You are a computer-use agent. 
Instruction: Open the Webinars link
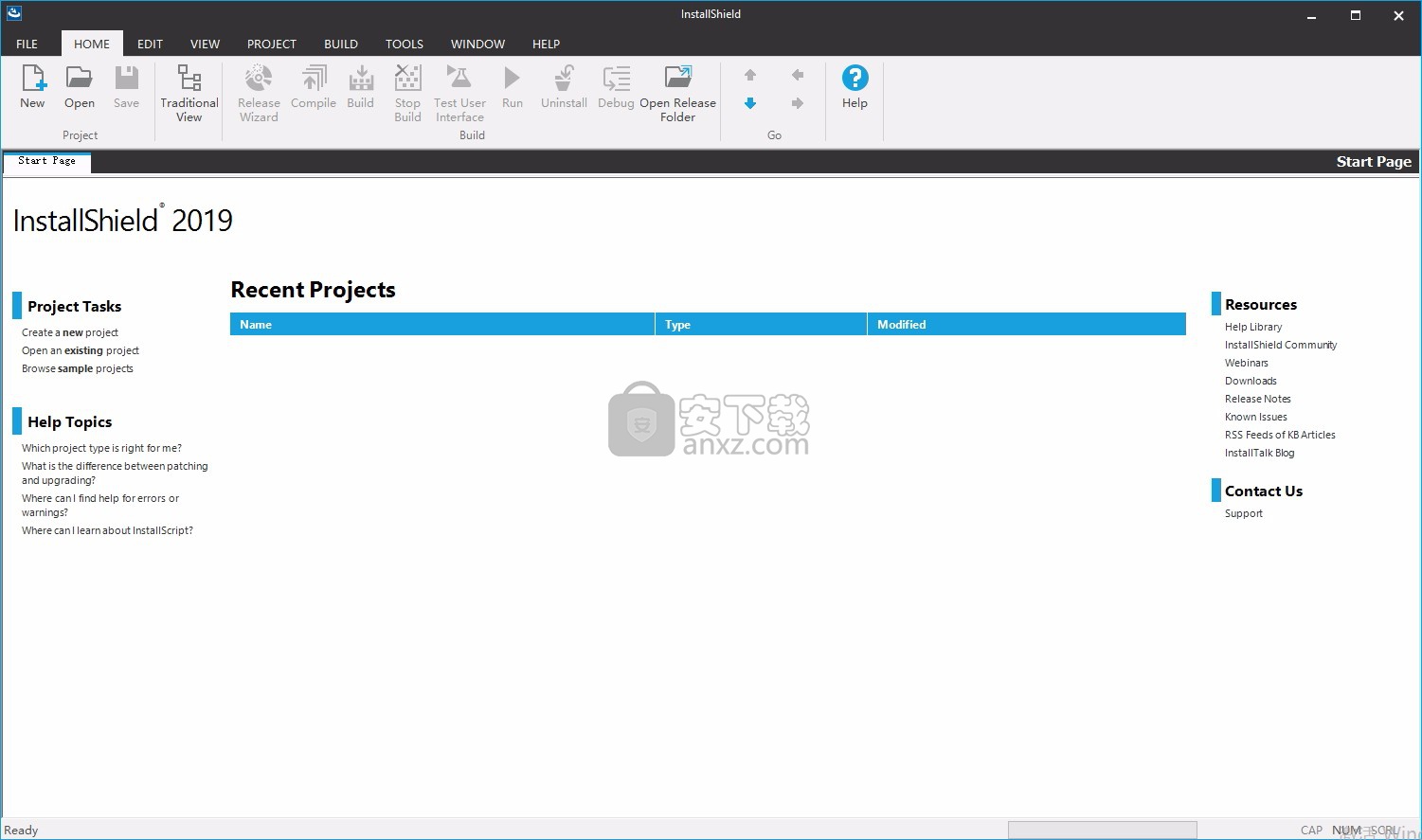pos(1247,363)
